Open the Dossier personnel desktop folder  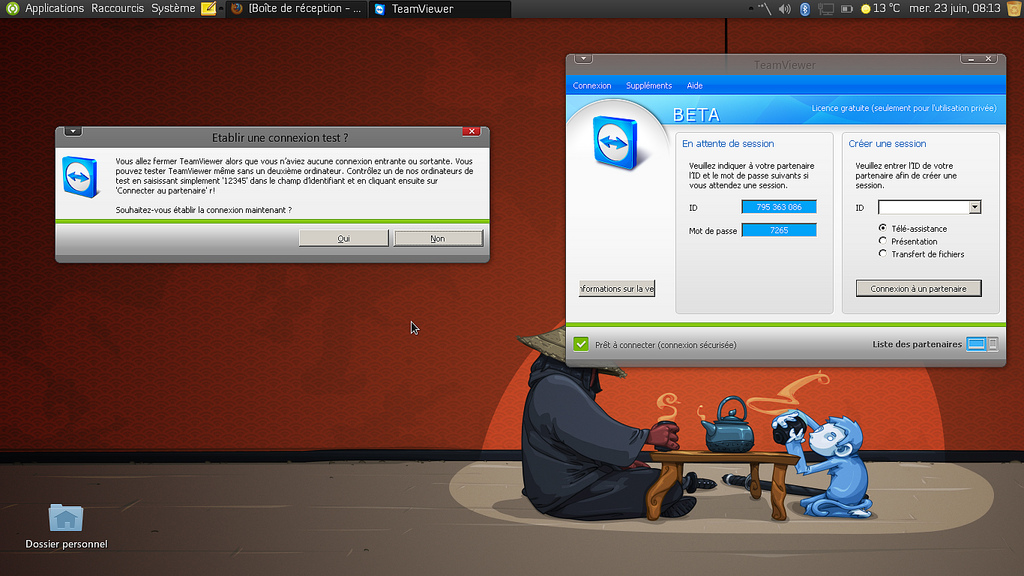tap(66, 526)
